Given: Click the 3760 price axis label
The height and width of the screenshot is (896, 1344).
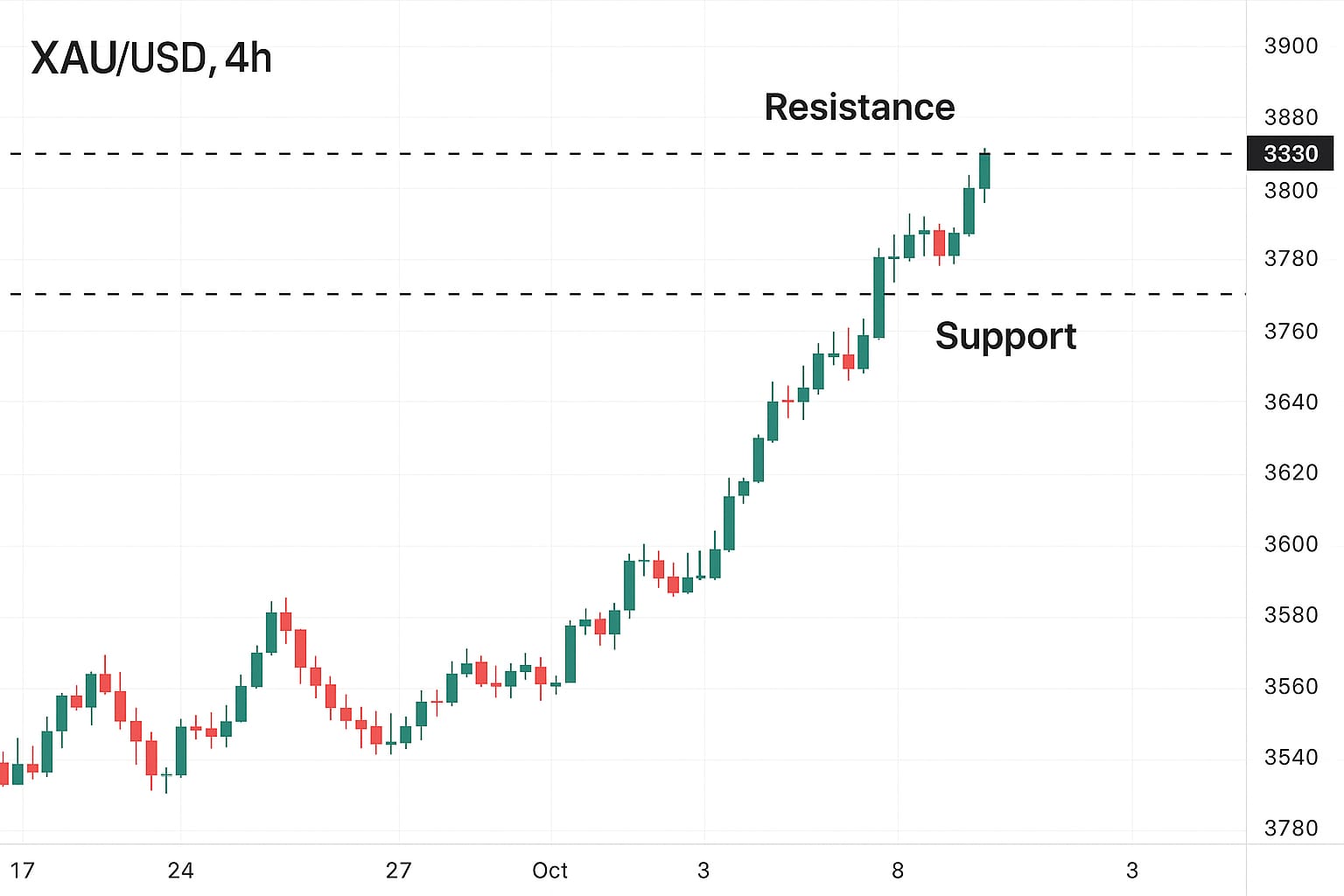Looking at the screenshot, I should tap(1291, 331).
